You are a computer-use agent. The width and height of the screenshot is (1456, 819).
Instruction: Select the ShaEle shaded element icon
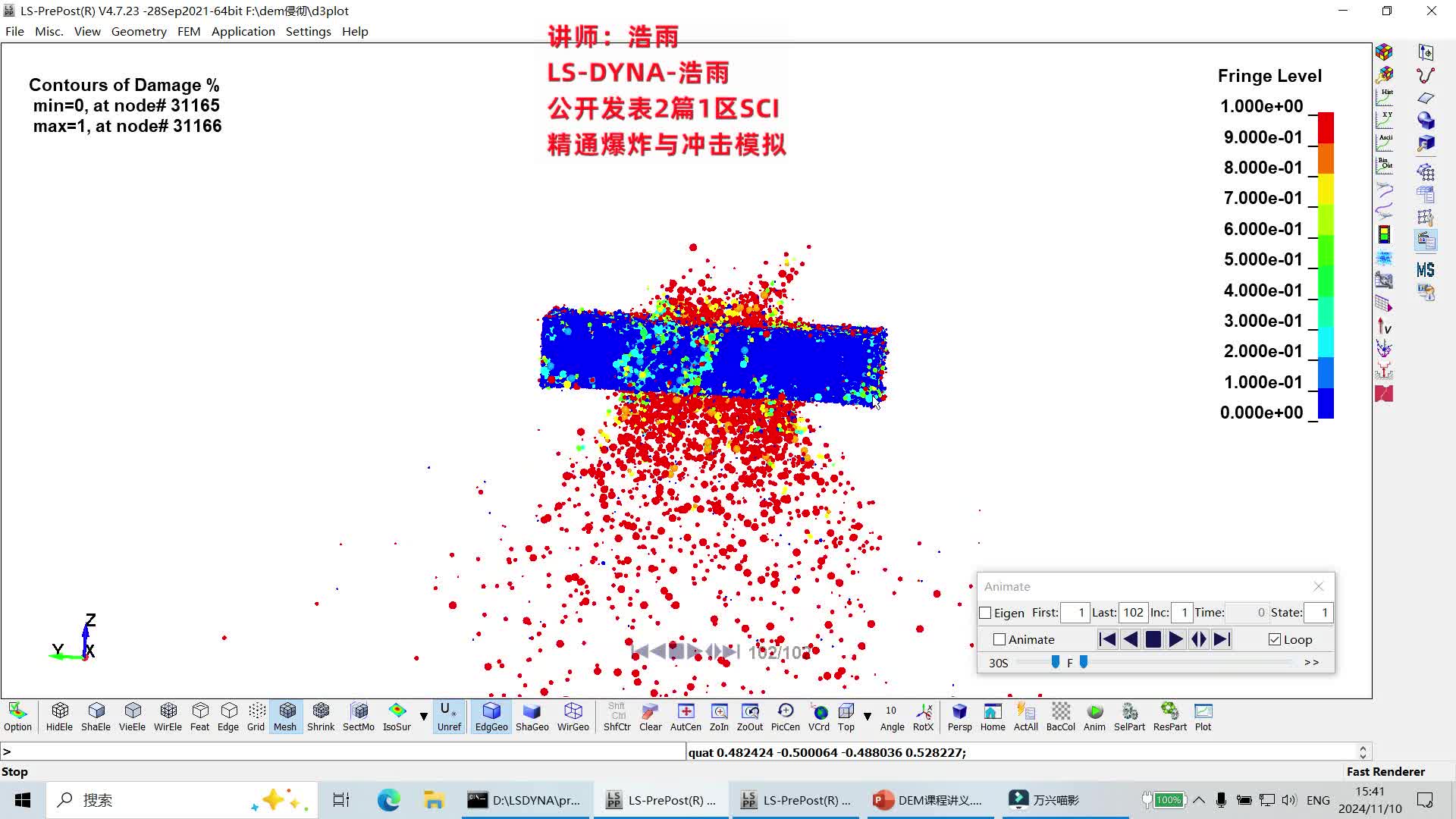96,716
